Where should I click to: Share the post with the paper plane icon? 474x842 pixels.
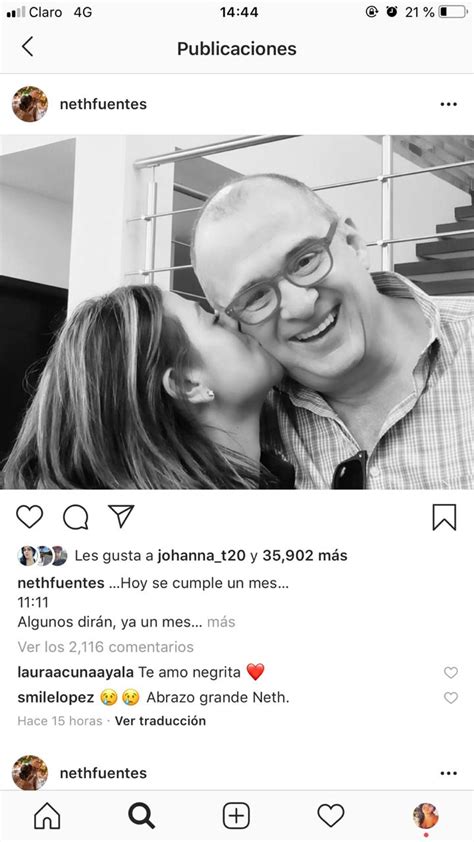coord(121,516)
